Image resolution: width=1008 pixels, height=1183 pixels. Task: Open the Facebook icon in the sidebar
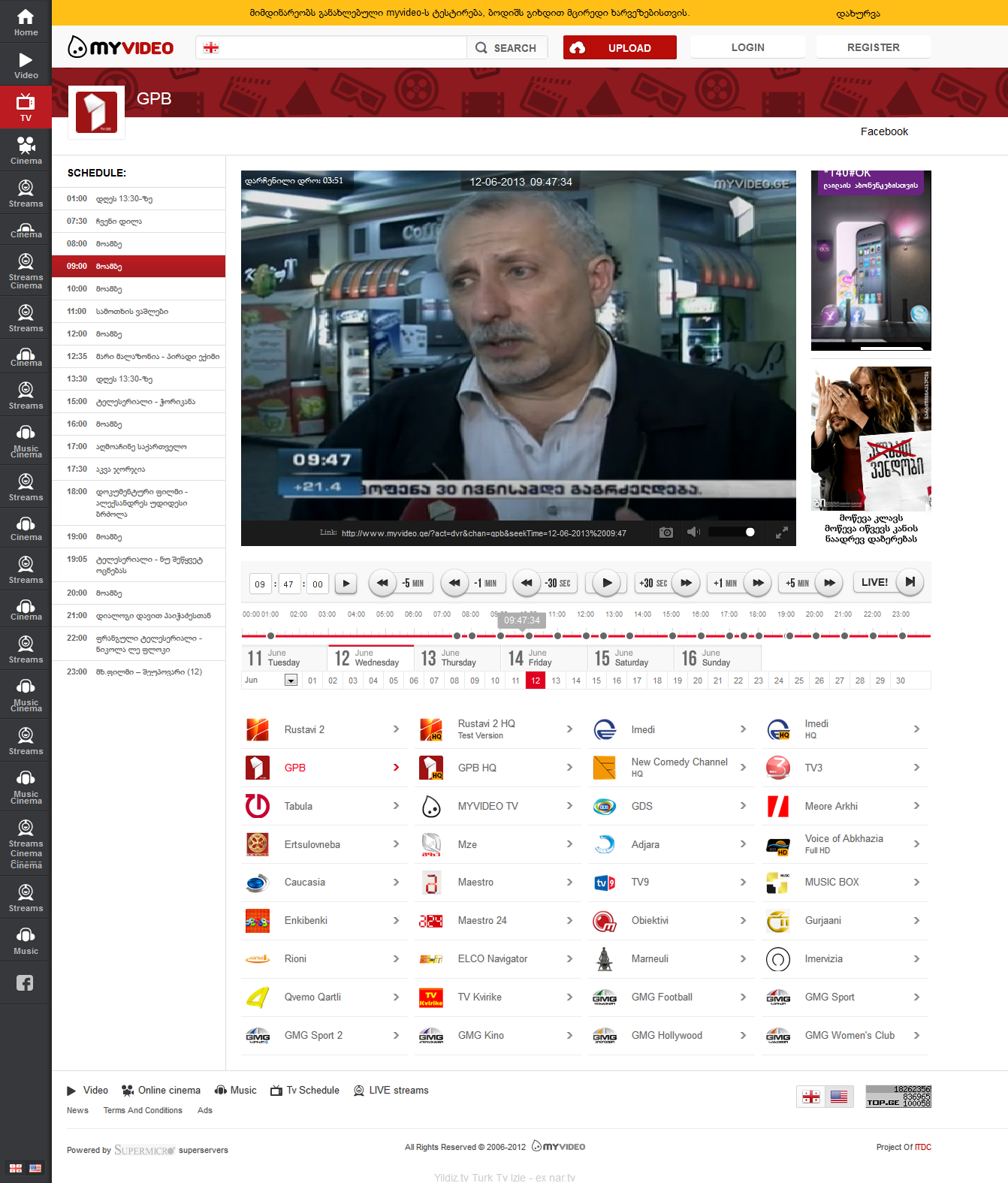click(x=26, y=982)
